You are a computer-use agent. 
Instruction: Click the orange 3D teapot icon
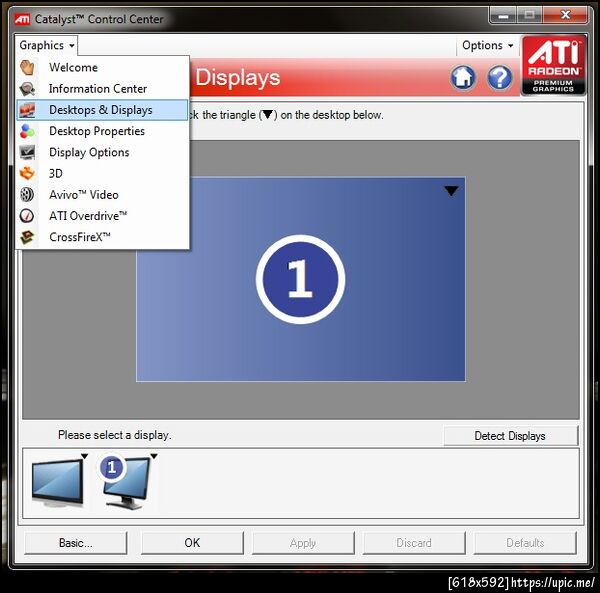(27, 173)
